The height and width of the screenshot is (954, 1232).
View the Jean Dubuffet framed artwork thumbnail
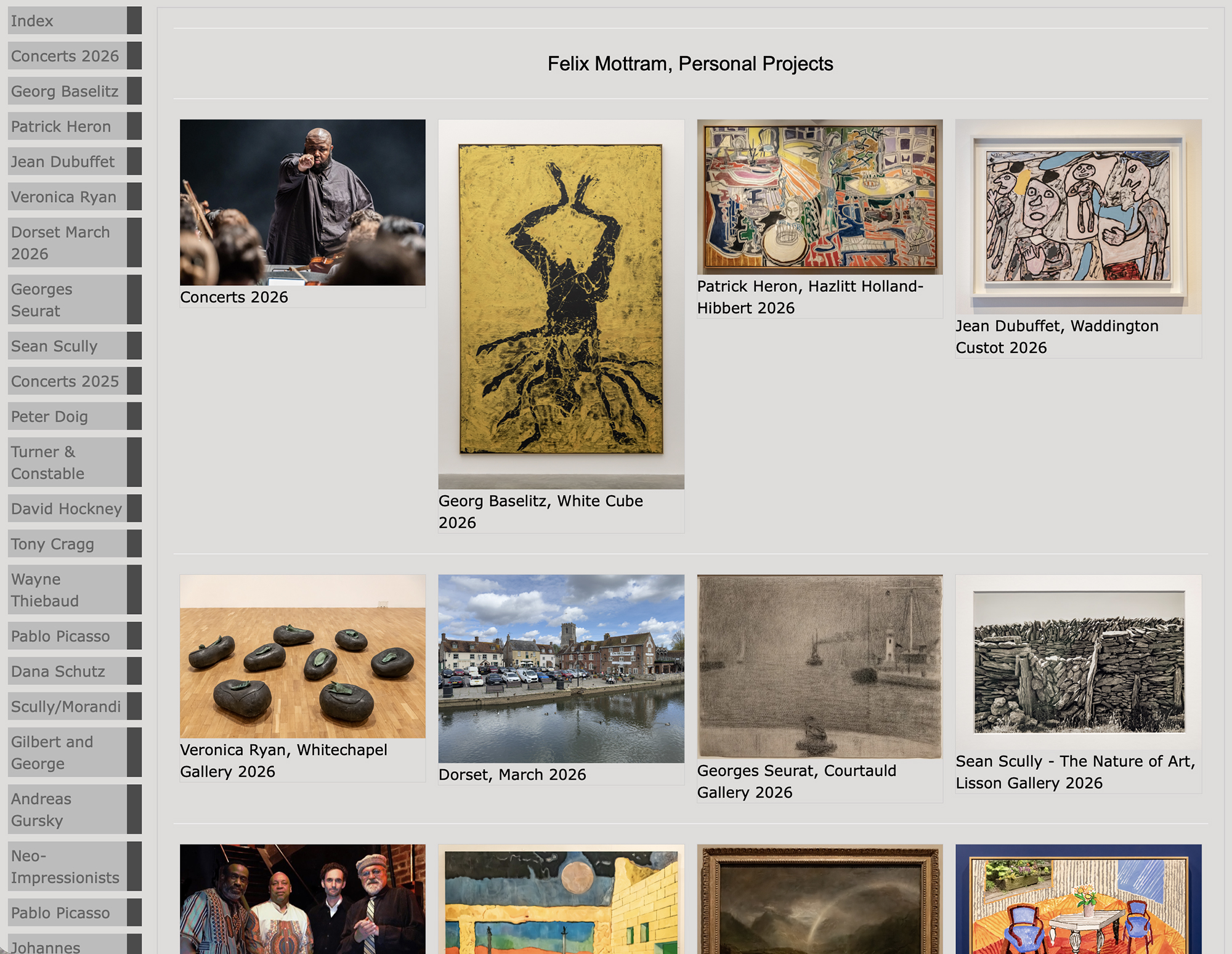pos(1079,217)
